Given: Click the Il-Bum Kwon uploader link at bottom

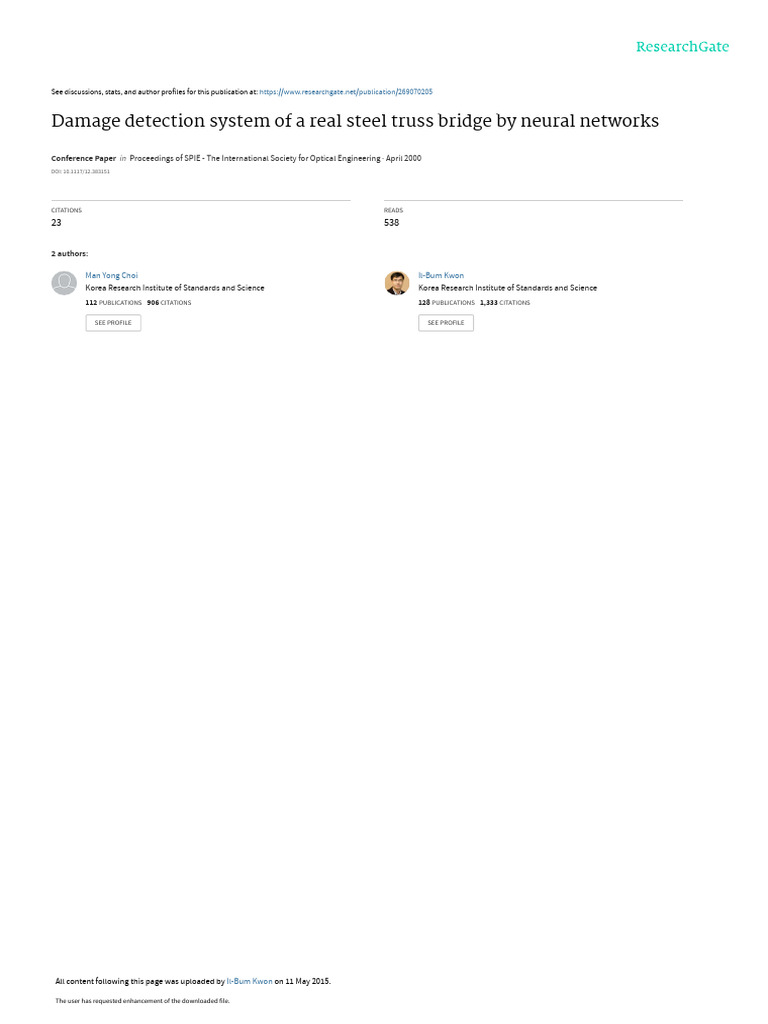Looking at the screenshot, I should coord(249,981).
